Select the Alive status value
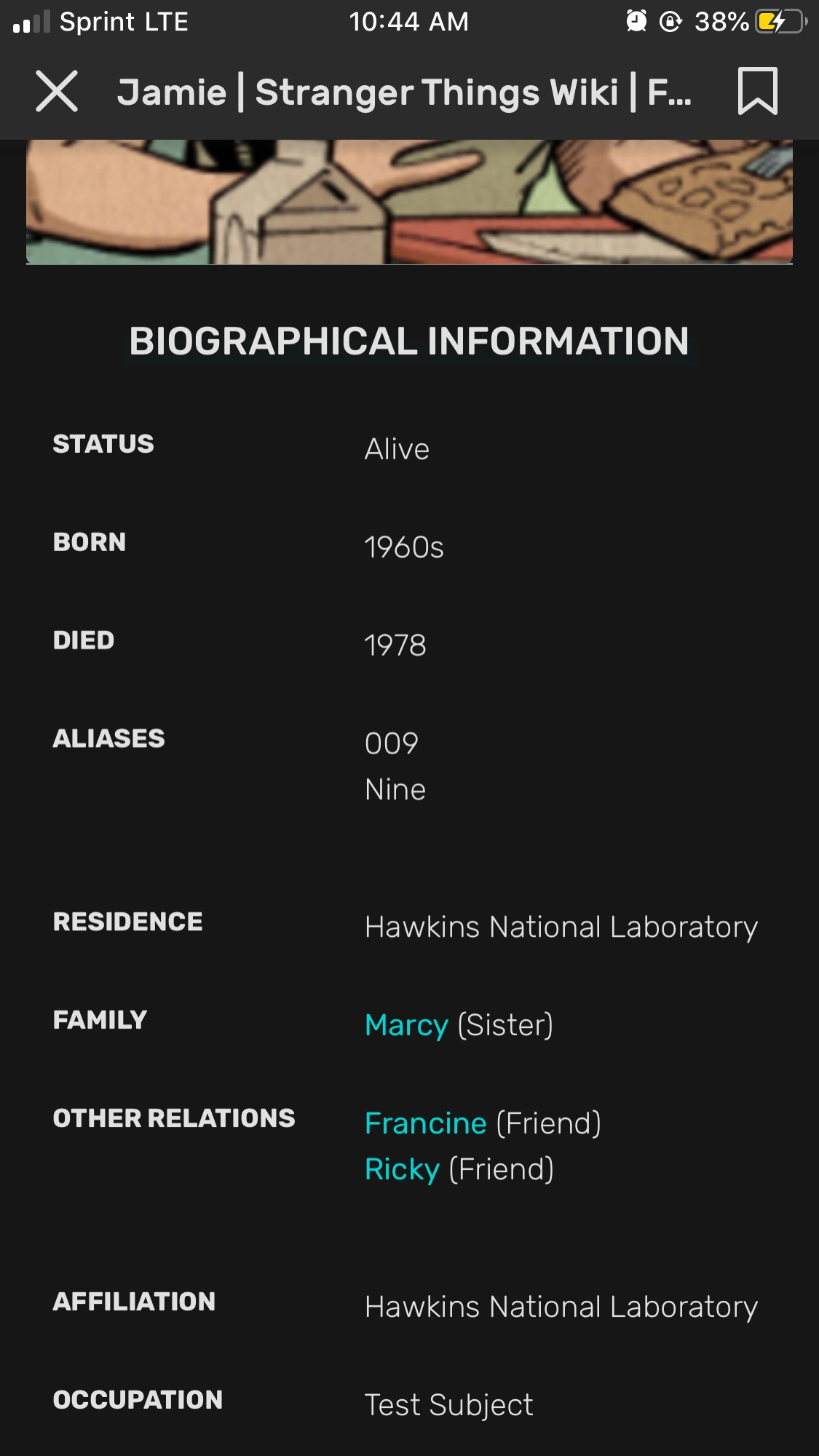This screenshot has height=1456, width=819. [397, 449]
